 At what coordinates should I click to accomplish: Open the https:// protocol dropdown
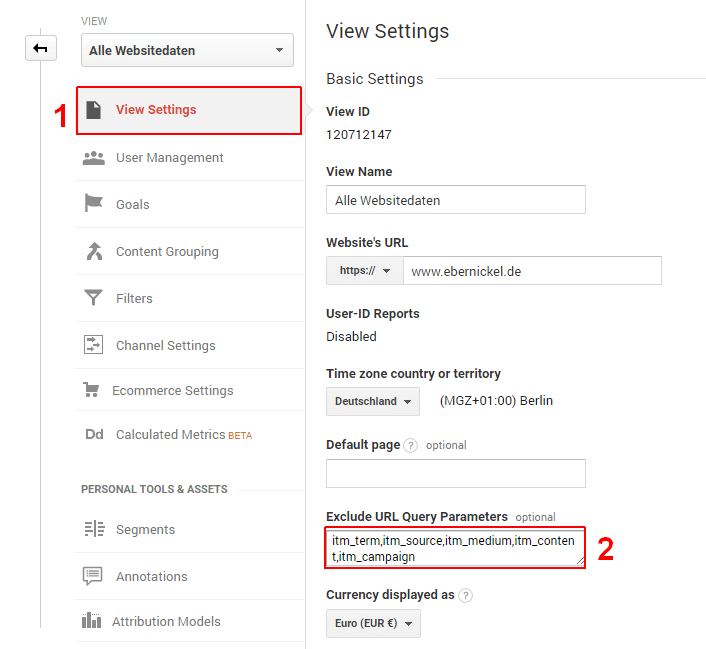coord(365,271)
